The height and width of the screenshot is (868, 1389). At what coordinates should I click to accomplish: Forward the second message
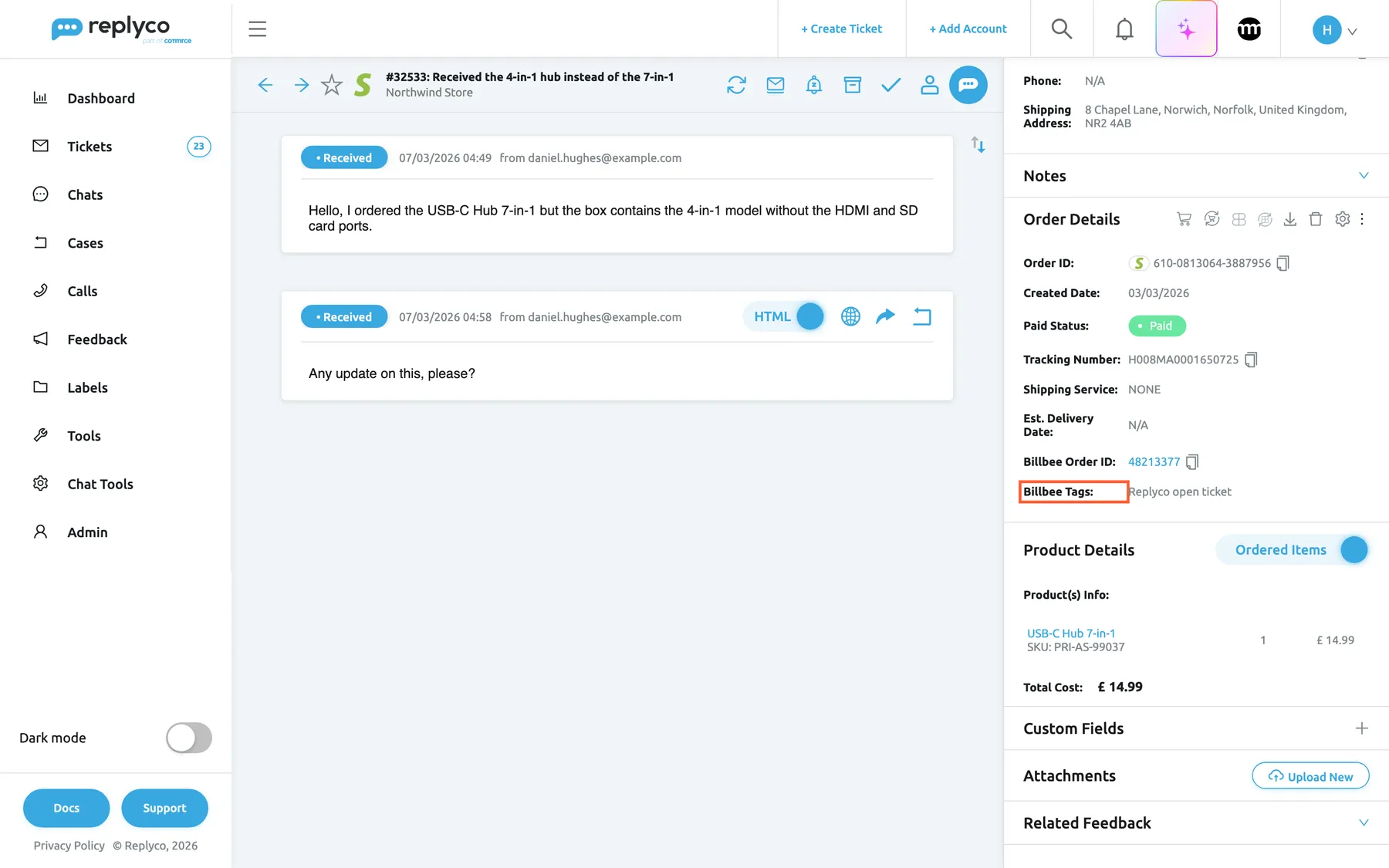pyautogui.click(x=885, y=316)
